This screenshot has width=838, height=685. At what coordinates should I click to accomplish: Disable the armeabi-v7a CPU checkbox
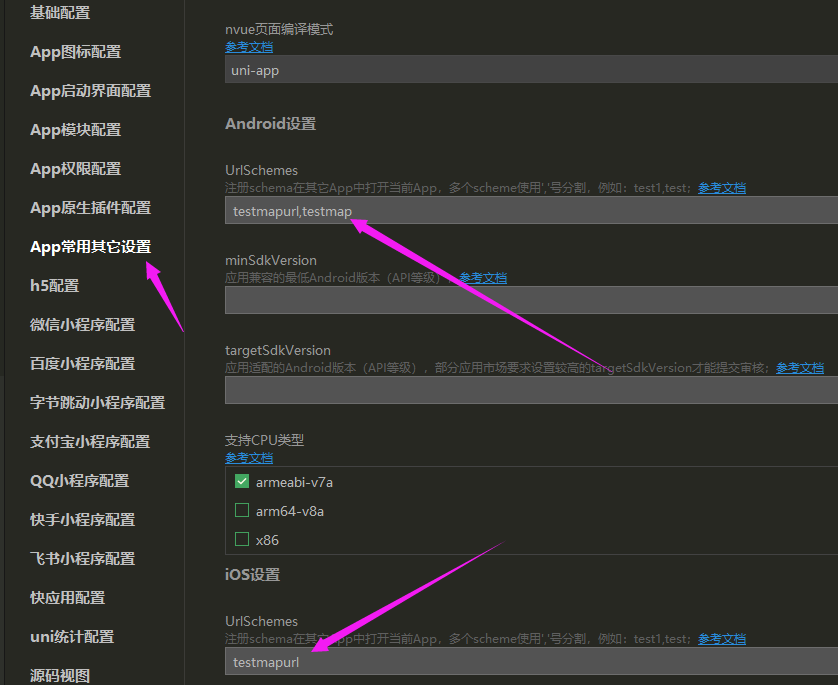241,481
